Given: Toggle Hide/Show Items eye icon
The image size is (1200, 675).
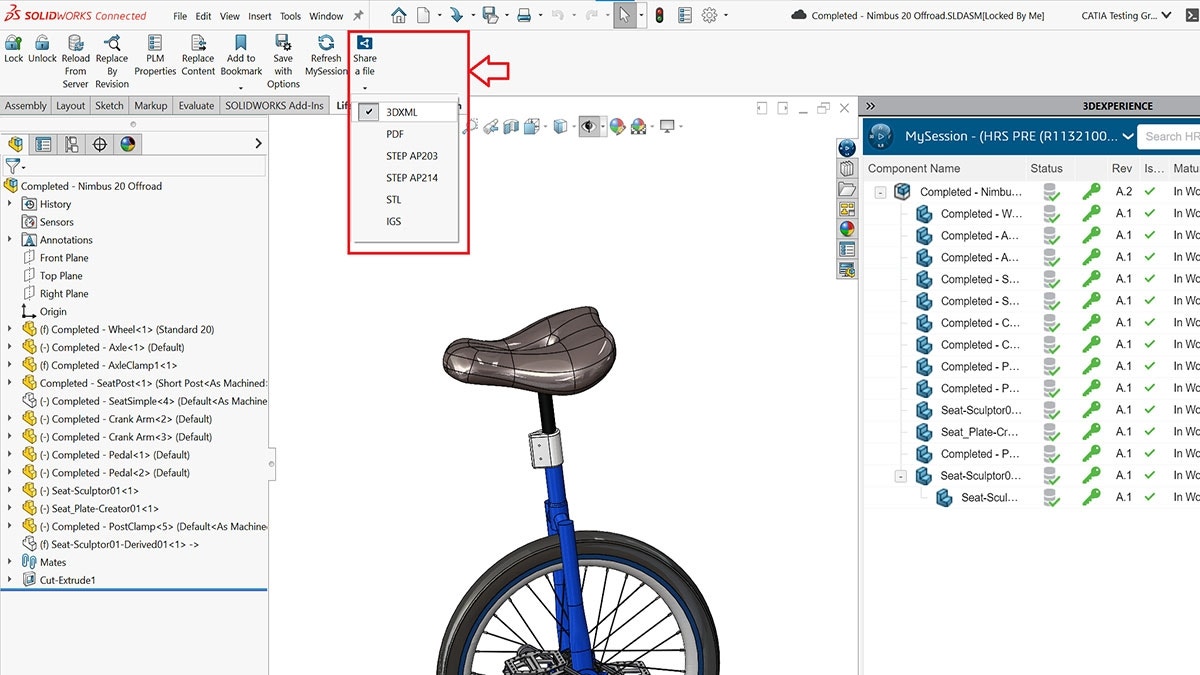Looking at the screenshot, I should click(589, 126).
